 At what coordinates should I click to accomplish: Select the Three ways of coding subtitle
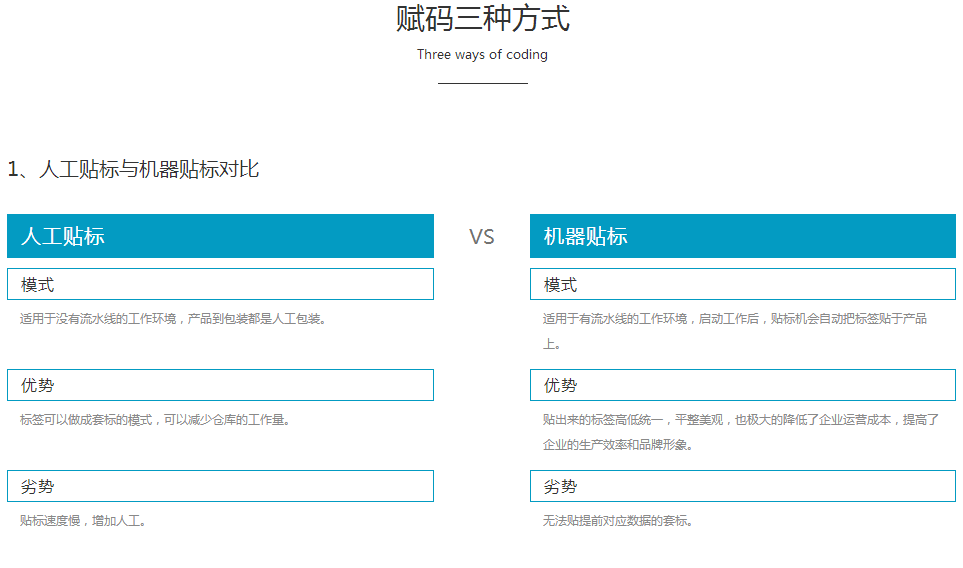pyautogui.click(x=482, y=55)
